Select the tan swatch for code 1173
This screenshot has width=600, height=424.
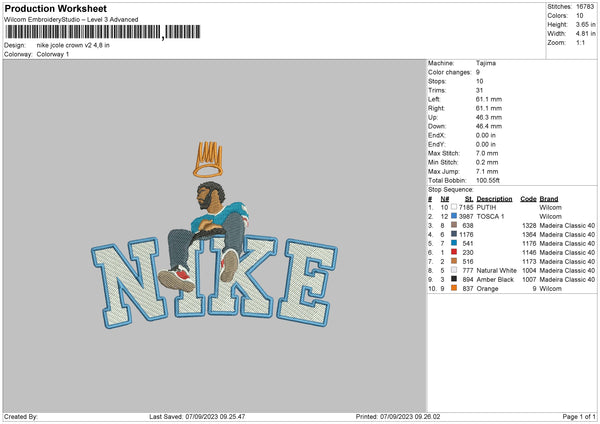point(454,261)
